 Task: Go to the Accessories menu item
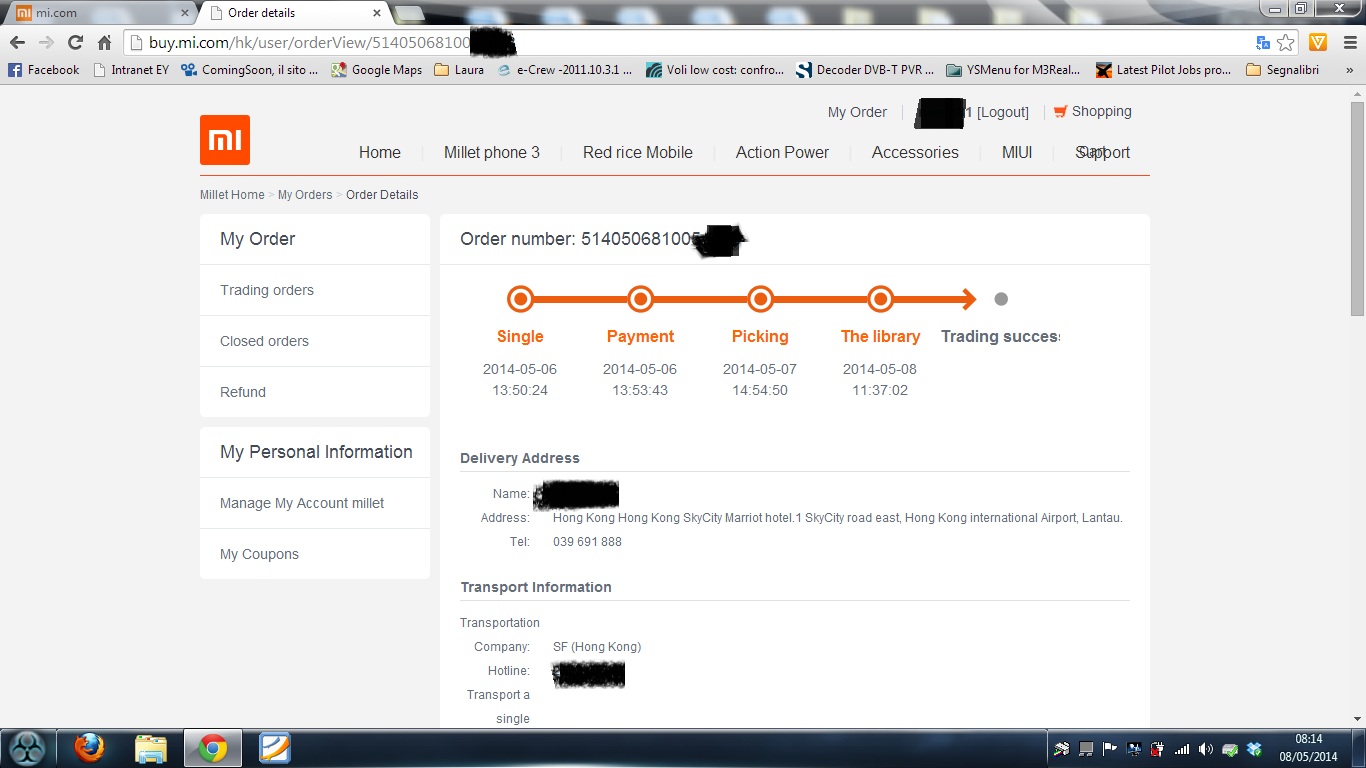(x=915, y=152)
